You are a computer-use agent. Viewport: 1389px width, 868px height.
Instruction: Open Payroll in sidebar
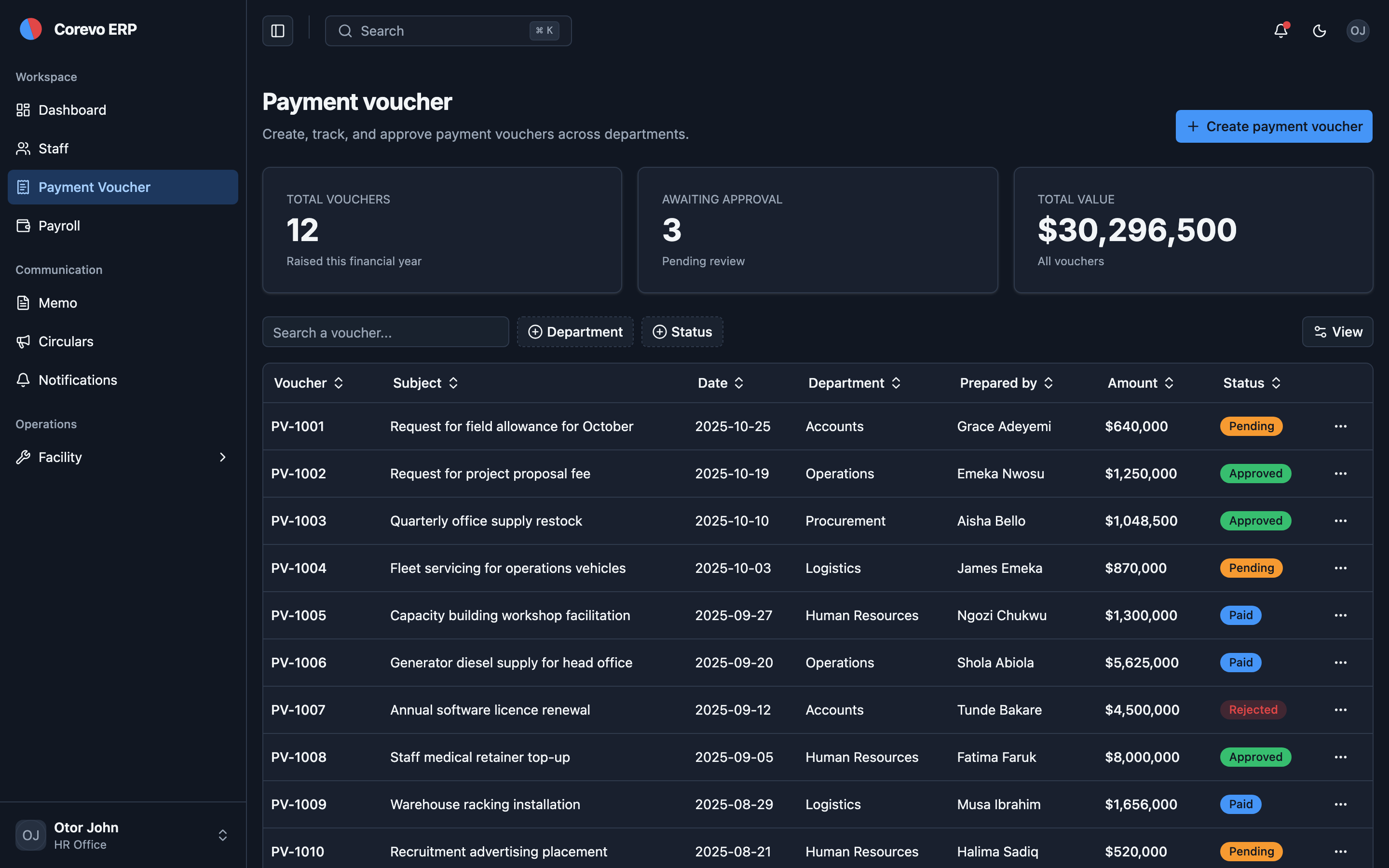(x=123, y=226)
